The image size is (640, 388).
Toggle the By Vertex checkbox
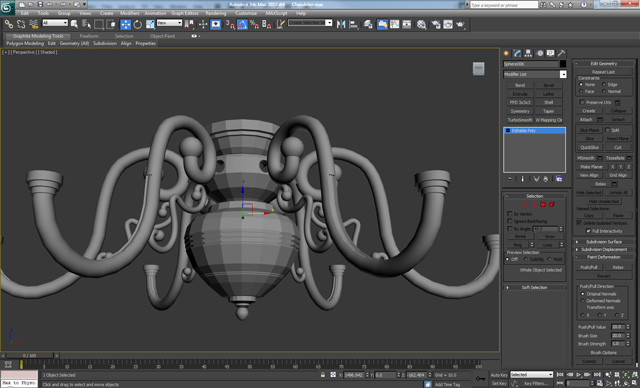coord(510,214)
